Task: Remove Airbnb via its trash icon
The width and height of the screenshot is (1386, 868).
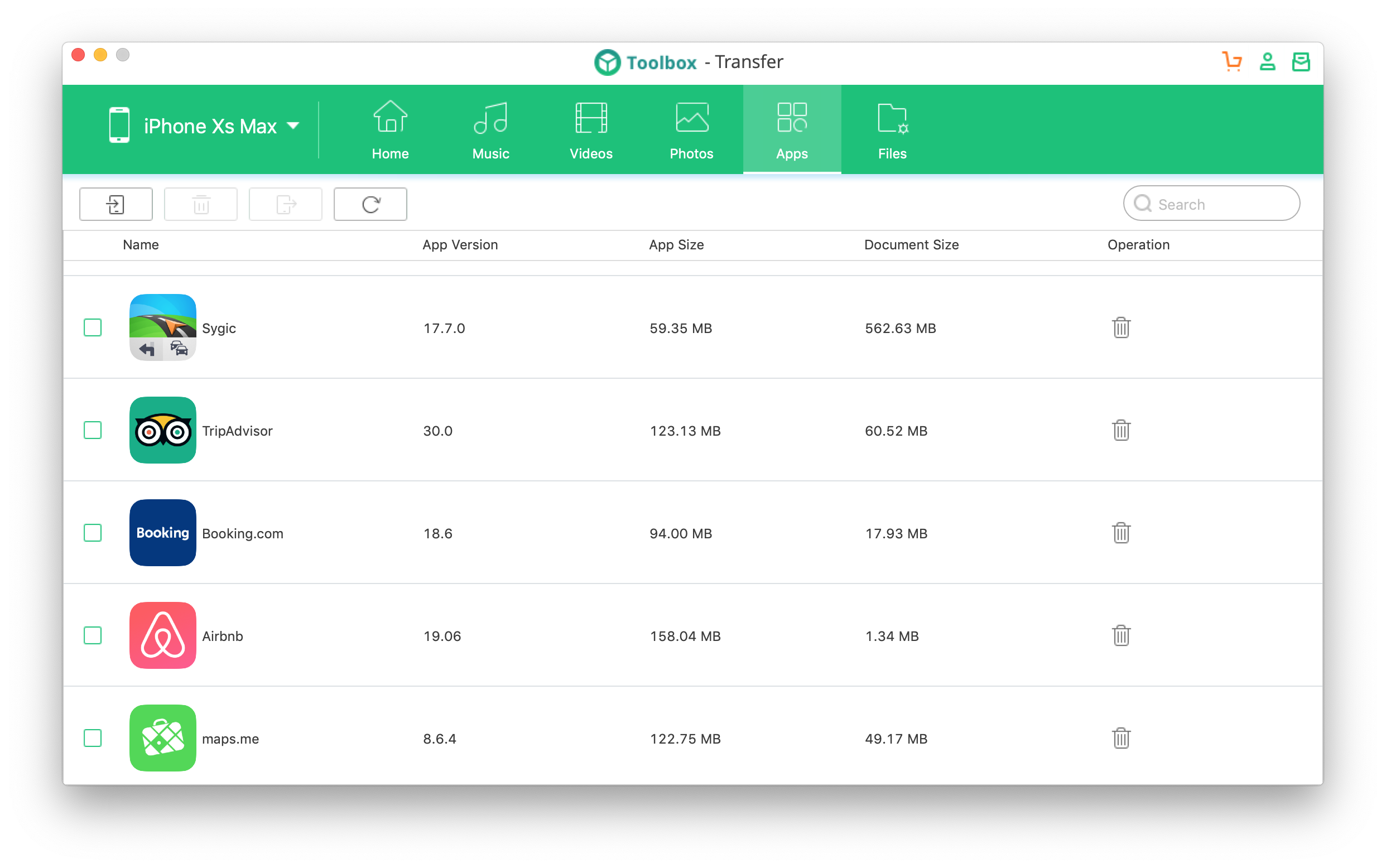Action: (1121, 635)
